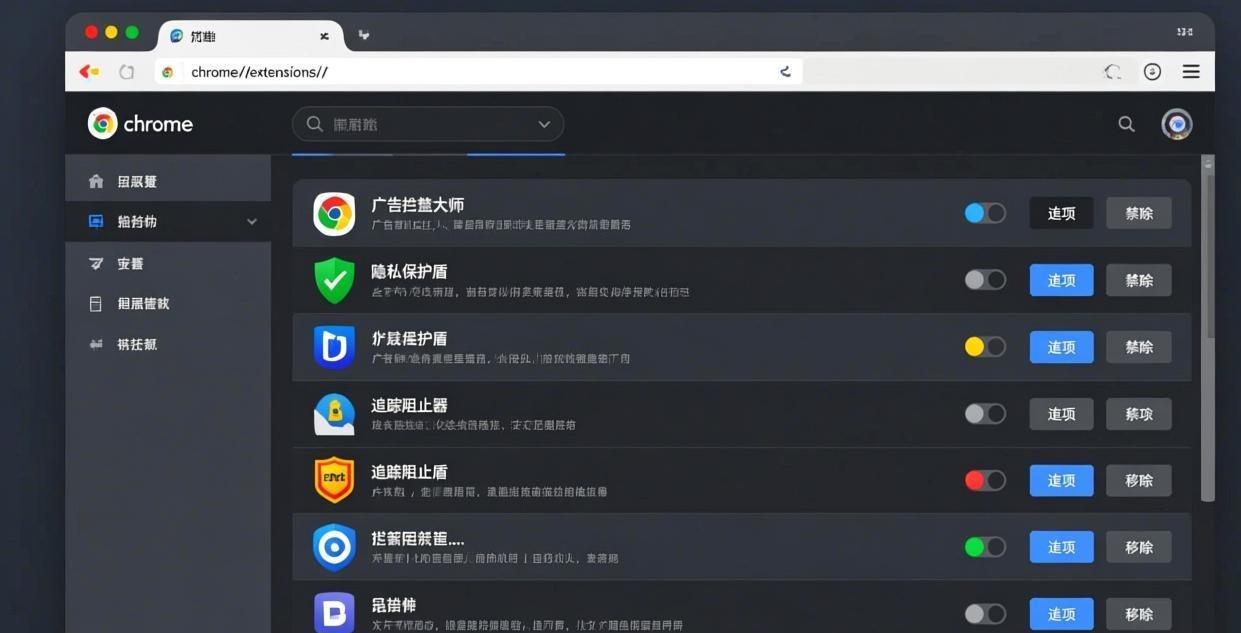Click the 移除 button in the orange shield row
Screen dimensions: 1241x633
point(1139,481)
